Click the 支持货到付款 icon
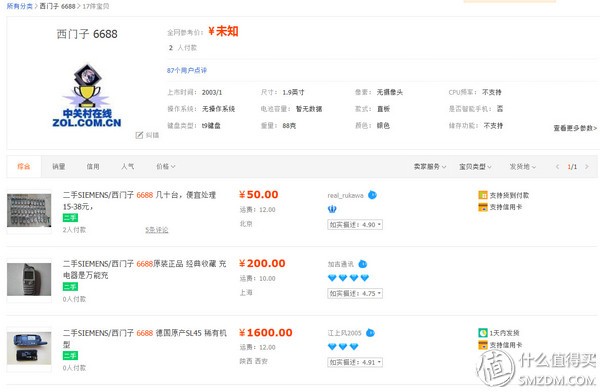This screenshot has height=392, width=600. point(483,195)
